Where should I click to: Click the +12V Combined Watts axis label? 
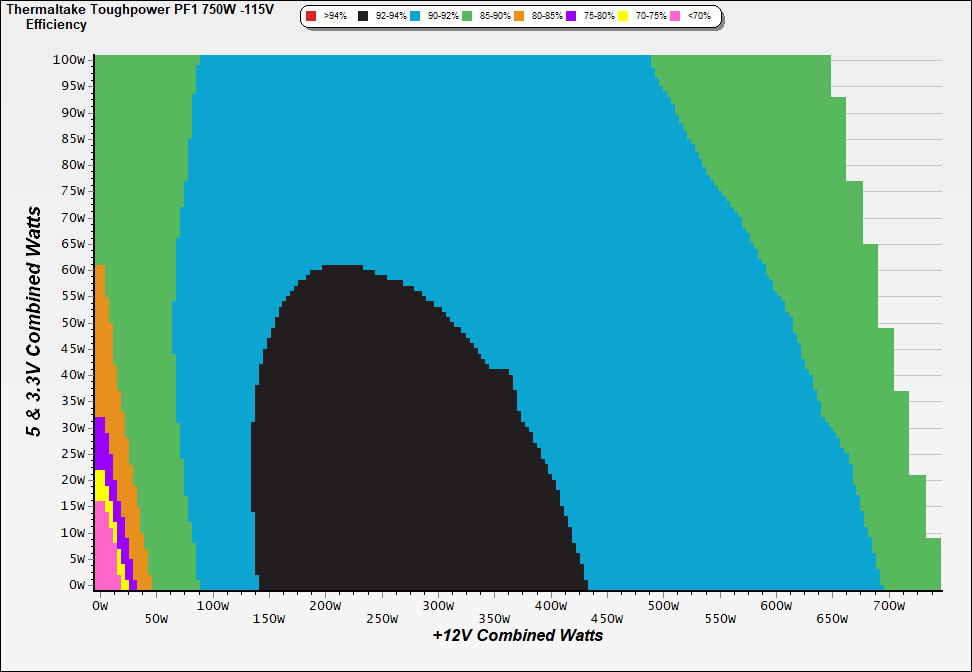click(518, 635)
